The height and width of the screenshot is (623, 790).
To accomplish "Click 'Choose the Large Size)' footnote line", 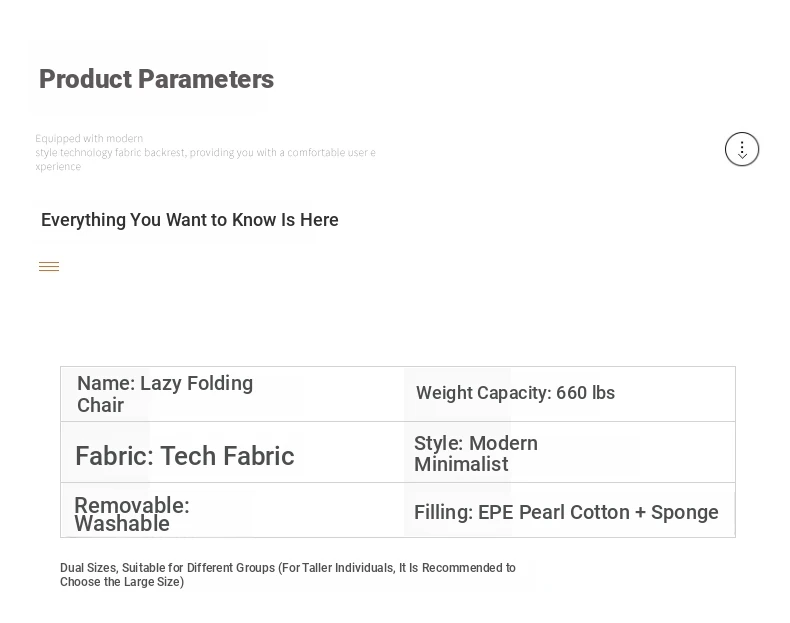I will [x=122, y=582].
